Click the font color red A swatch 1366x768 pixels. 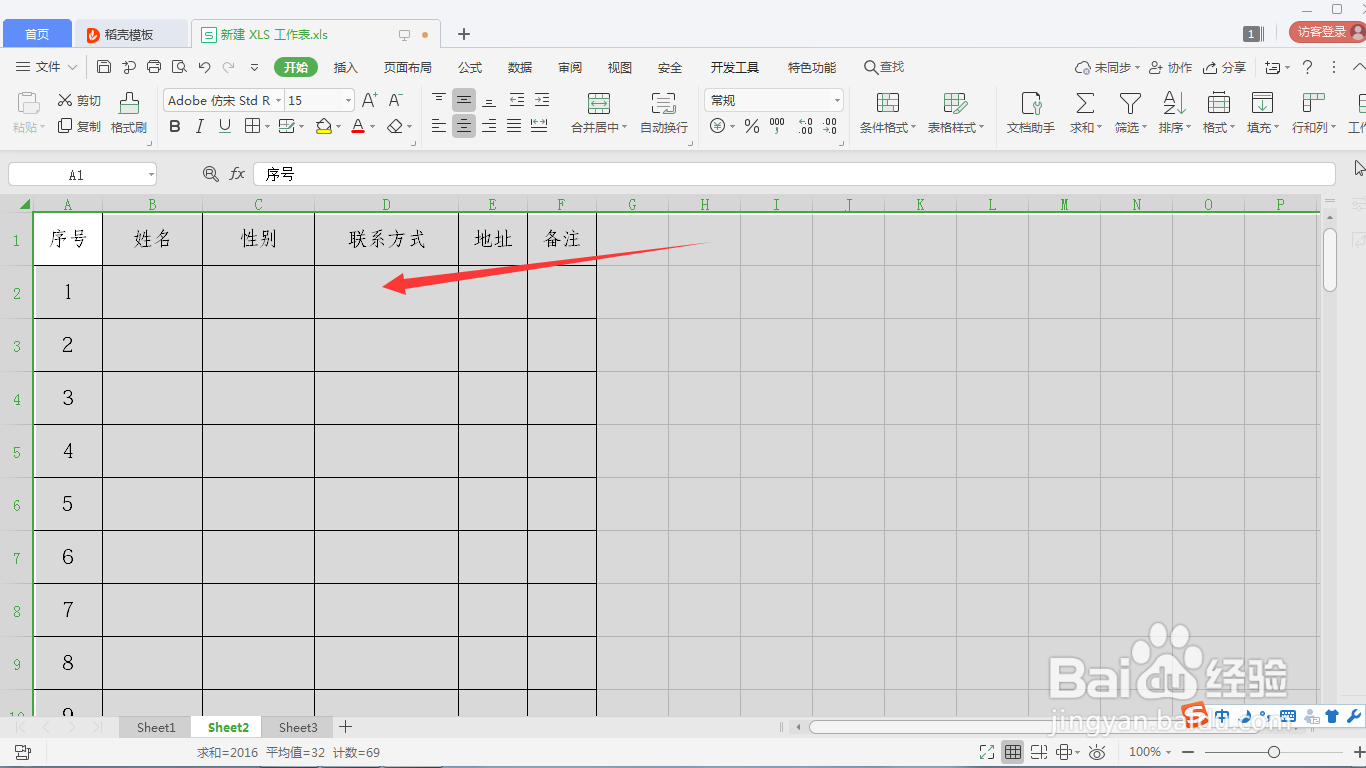point(358,126)
